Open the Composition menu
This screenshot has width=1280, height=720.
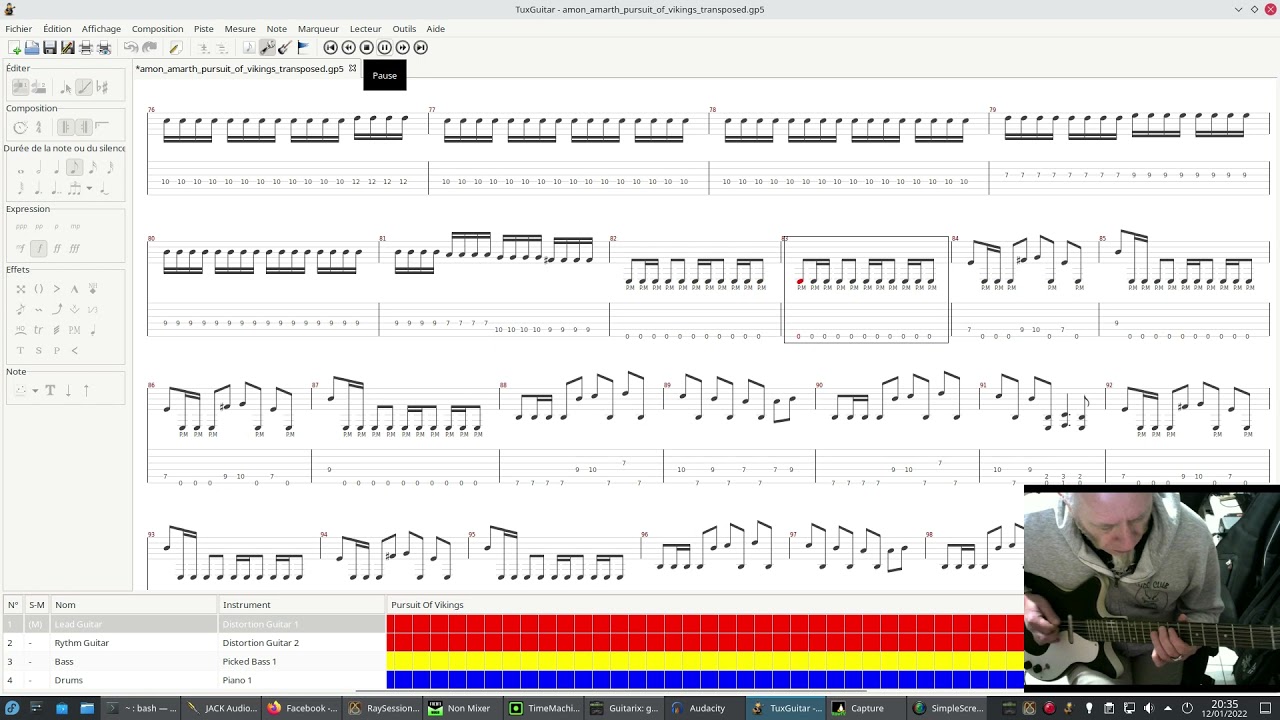click(157, 29)
